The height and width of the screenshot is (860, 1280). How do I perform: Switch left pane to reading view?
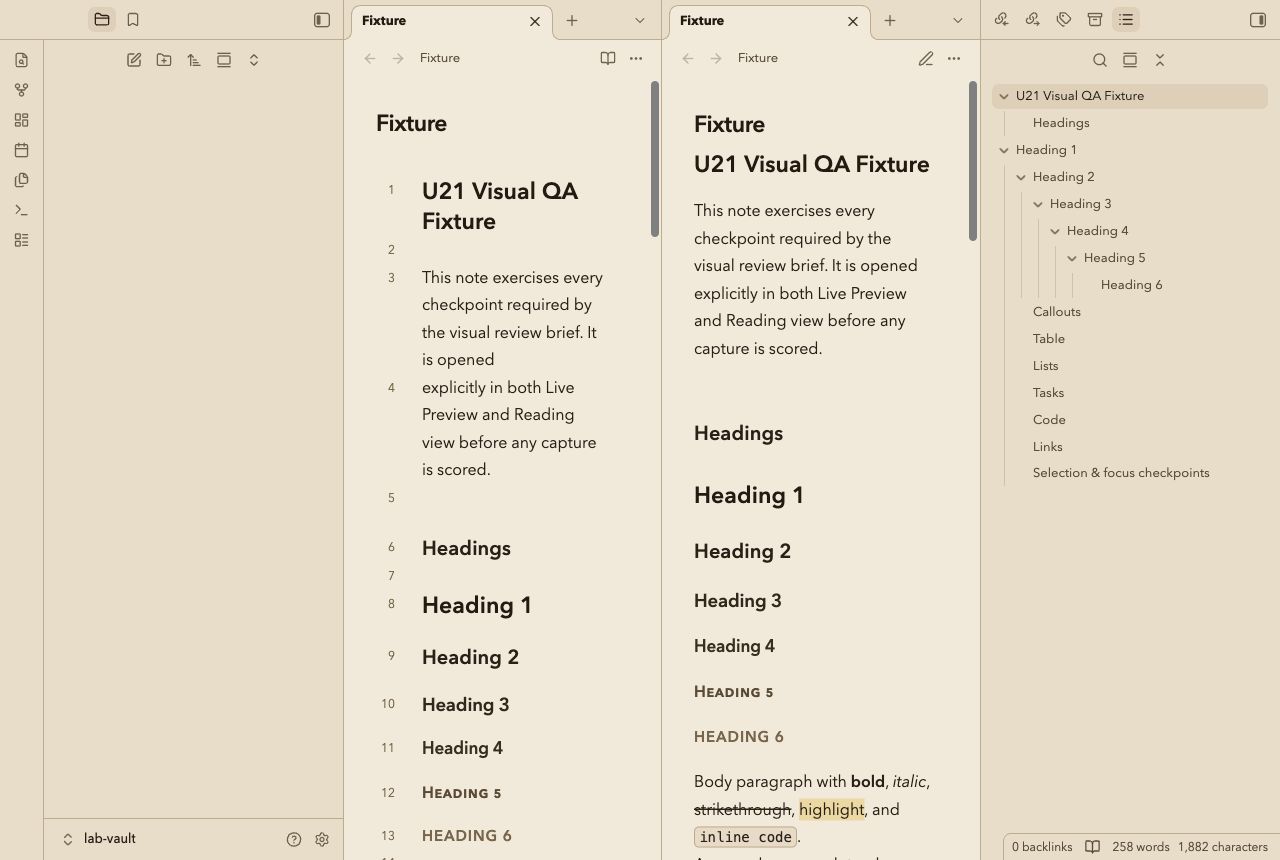click(x=608, y=58)
